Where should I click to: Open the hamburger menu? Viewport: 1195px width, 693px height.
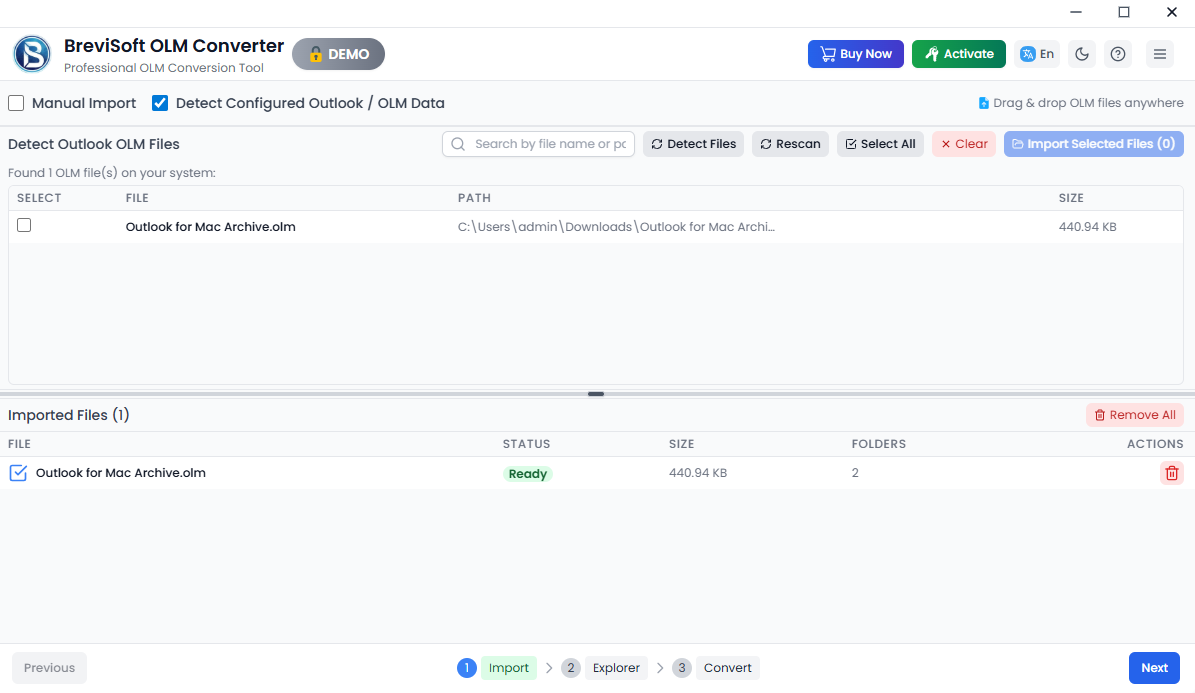coord(1160,54)
